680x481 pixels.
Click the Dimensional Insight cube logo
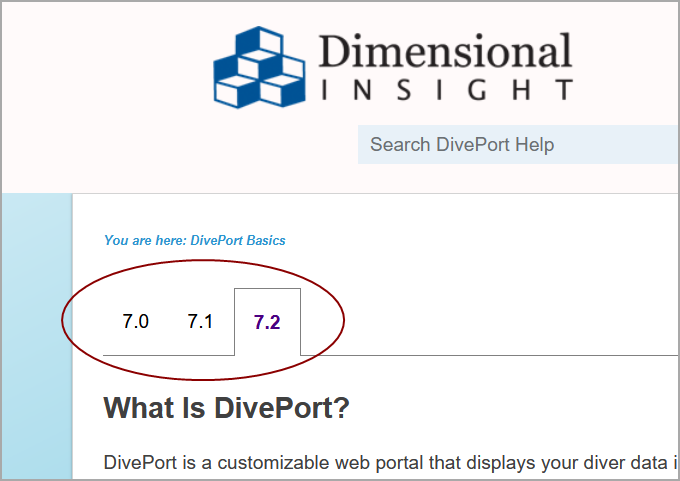(x=259, y=67)
